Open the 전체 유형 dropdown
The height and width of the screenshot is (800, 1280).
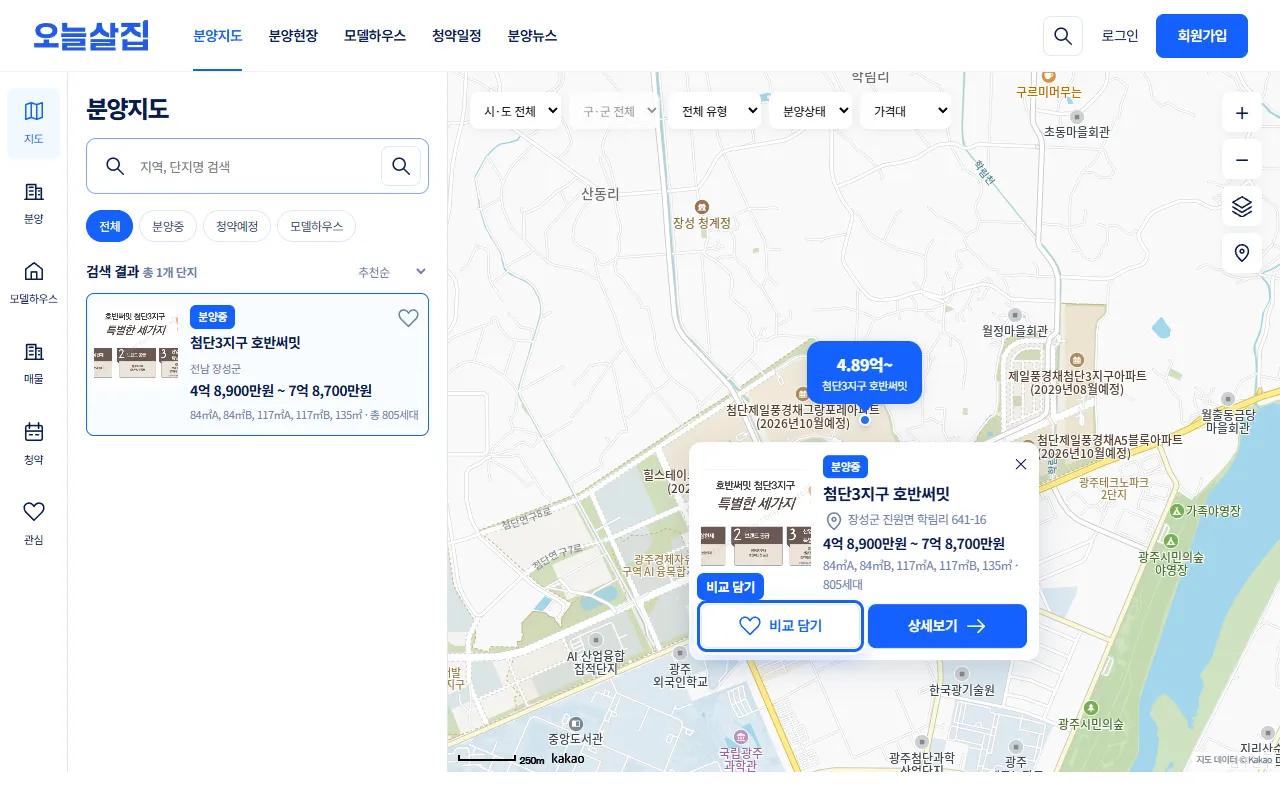[714, 111]
